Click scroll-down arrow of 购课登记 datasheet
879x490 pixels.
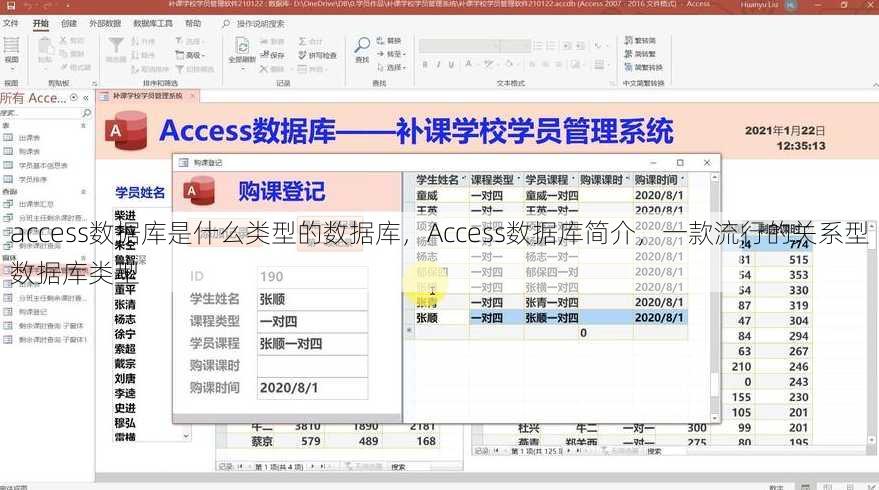click(x=715, y=418)
